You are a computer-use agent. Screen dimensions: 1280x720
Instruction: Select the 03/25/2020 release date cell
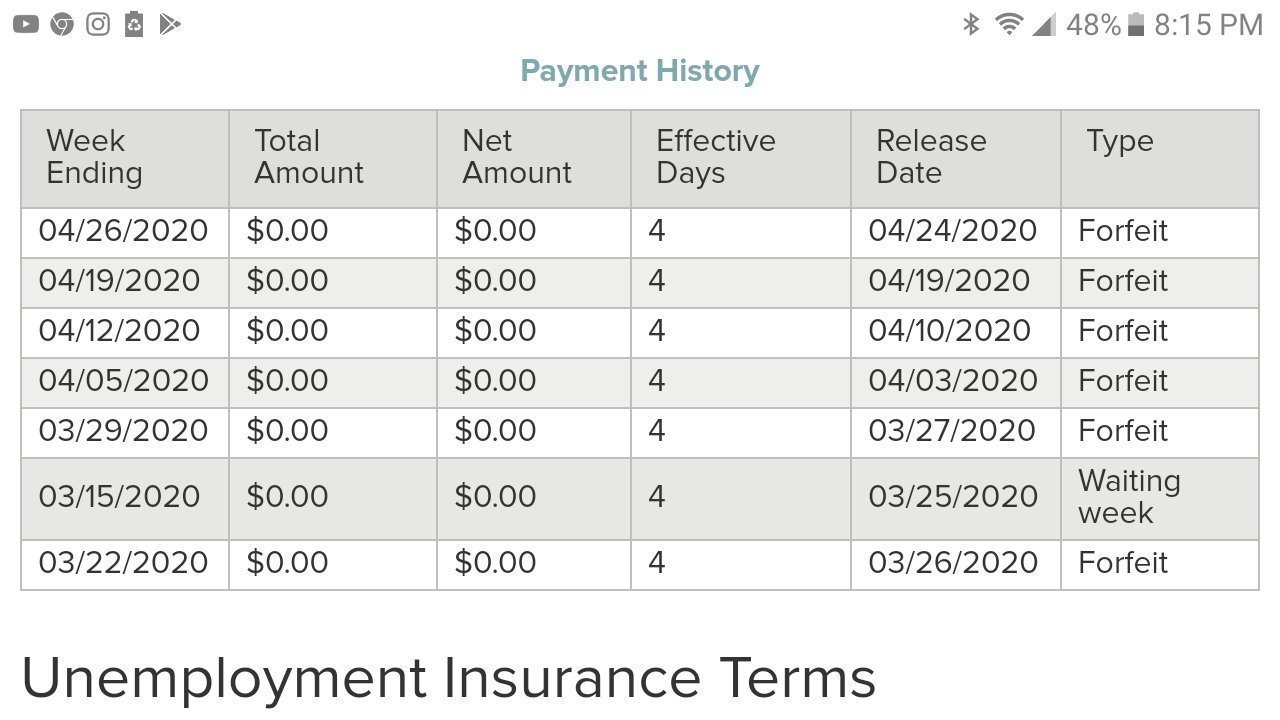(x=952, y=497)
